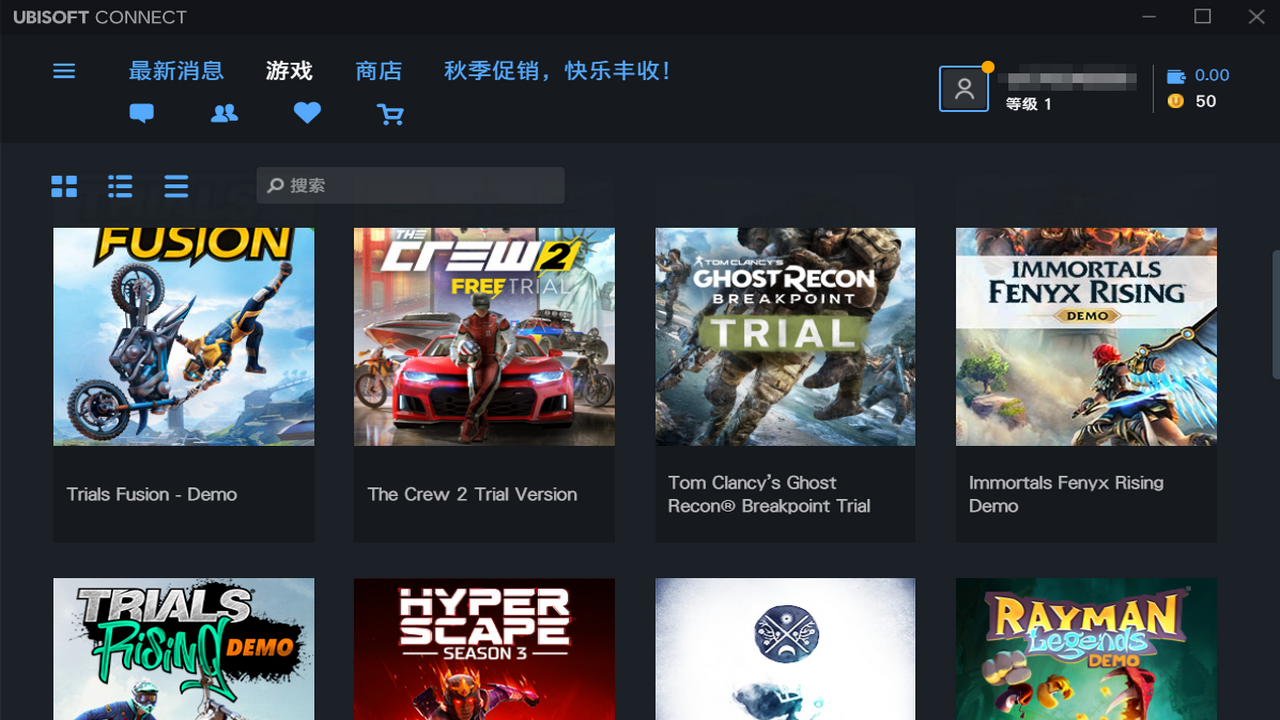Open Immortals Fenyx Rising Demo
The width and height of the screenshot is (1280, 720).
(x=1086, y=336)
